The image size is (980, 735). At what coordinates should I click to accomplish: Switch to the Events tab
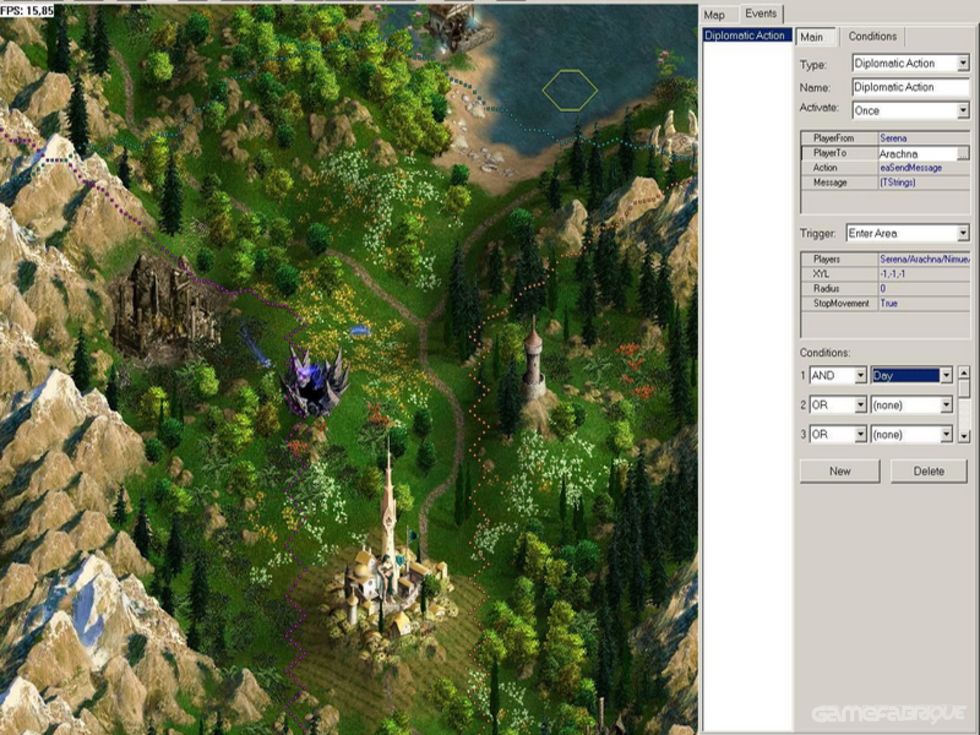point(760,14)
